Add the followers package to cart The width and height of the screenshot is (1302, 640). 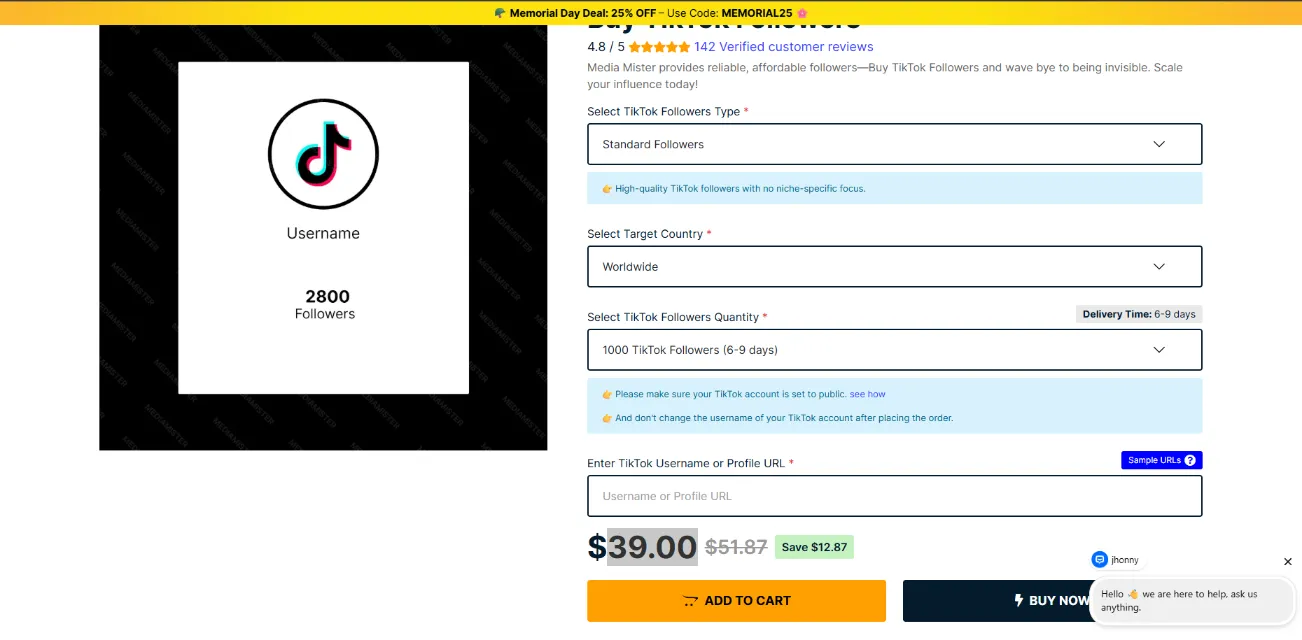(x=736, y=601)
